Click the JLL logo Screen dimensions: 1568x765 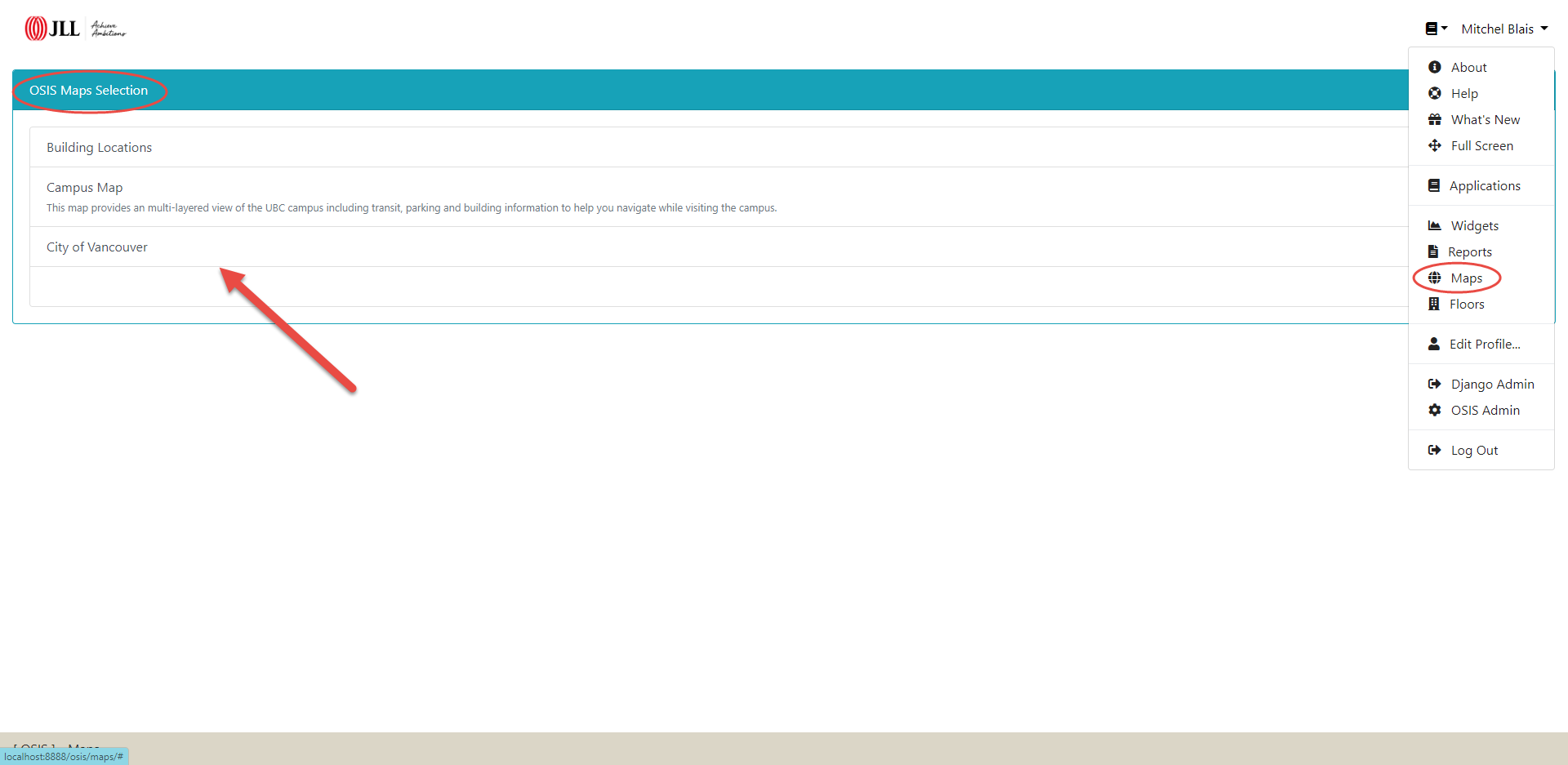(52, 29)
